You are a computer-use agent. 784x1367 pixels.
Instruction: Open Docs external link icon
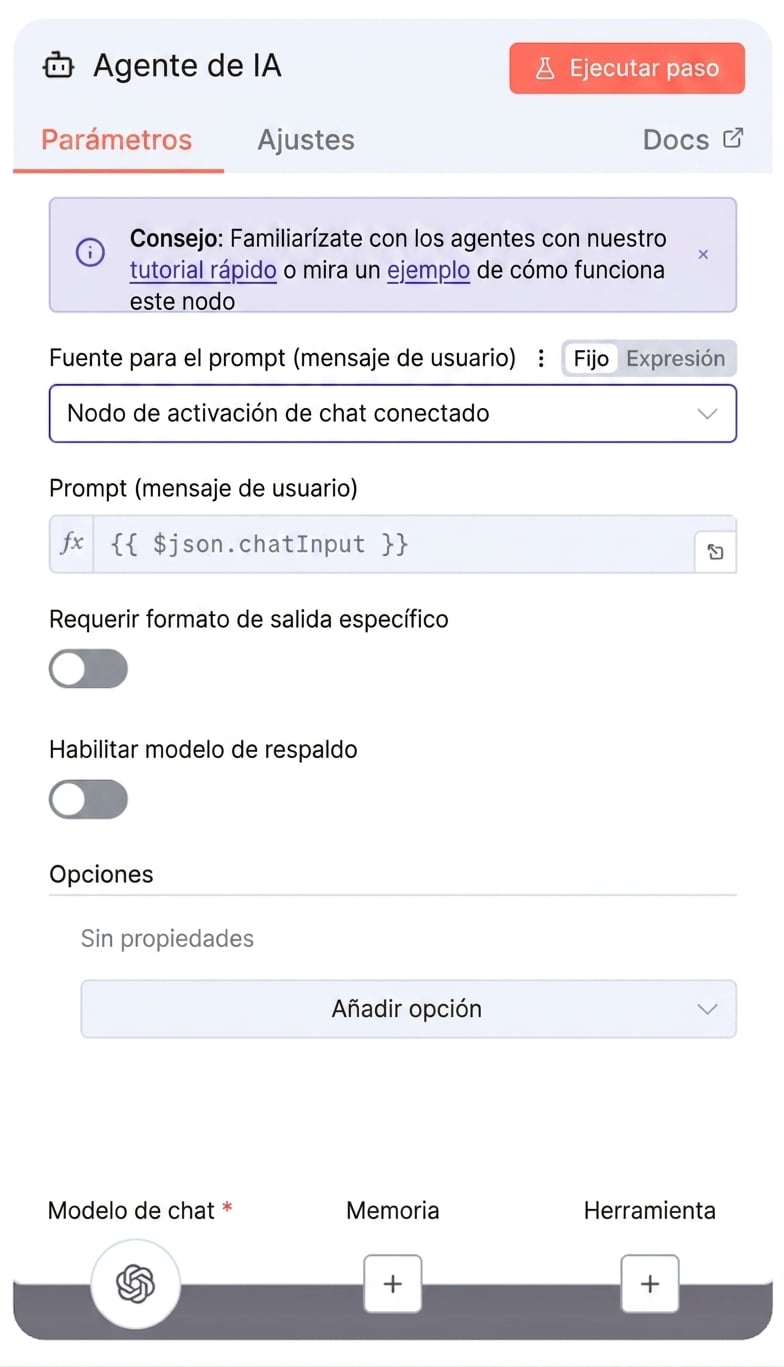pyautogui.click(x=733, y=138)
